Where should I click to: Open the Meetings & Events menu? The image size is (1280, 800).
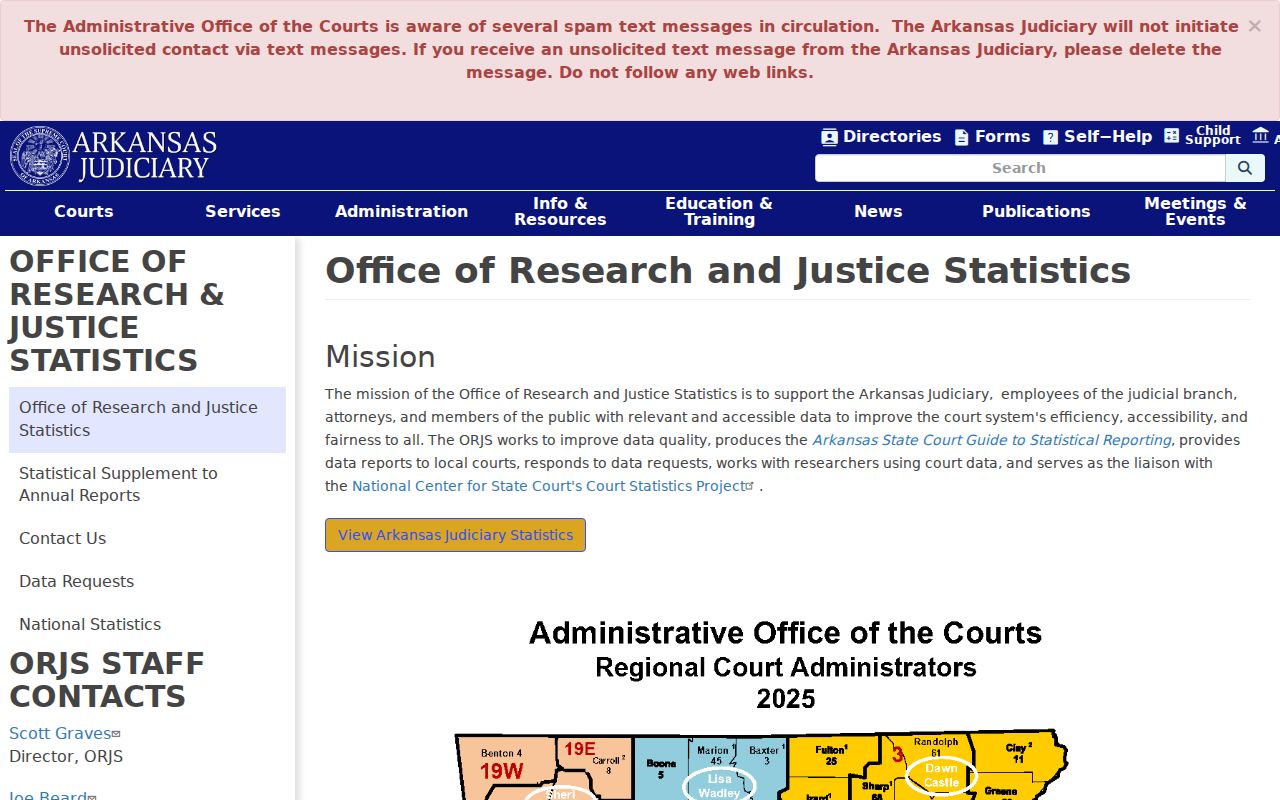pyautogui.click(x=1195, y=211)
